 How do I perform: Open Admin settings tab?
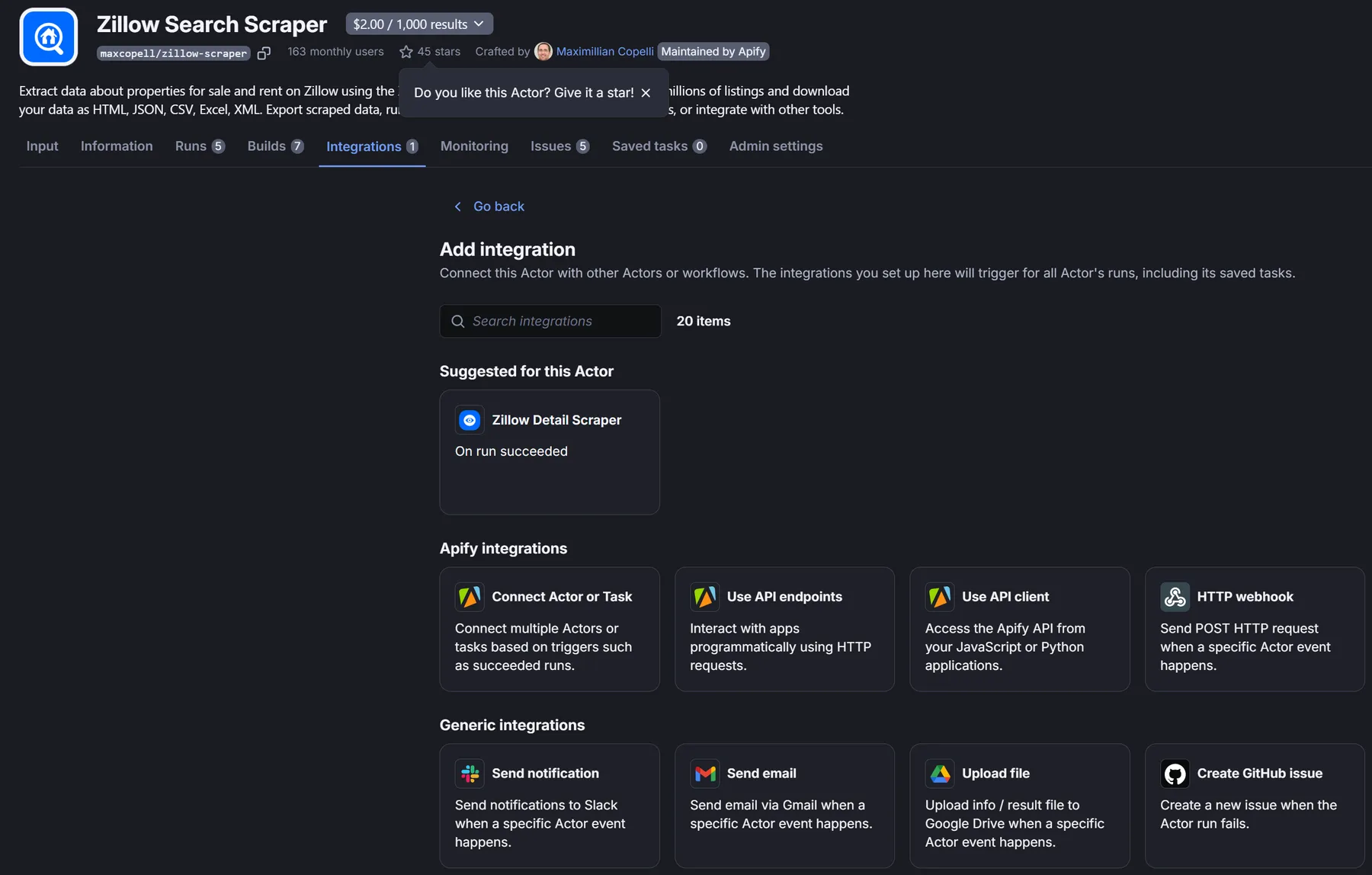point(776,146)
